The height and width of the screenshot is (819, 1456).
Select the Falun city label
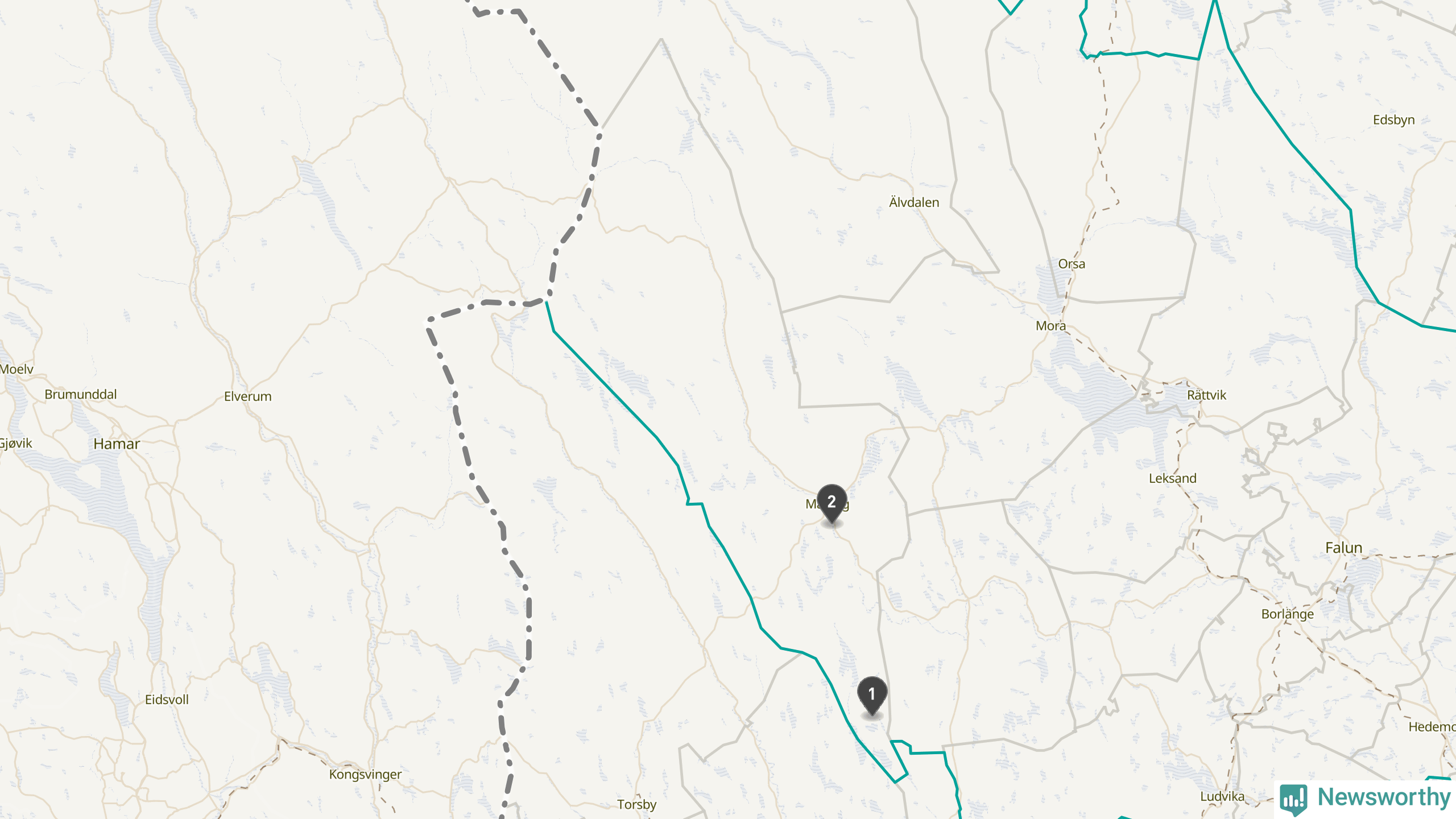click(1343, 548)
